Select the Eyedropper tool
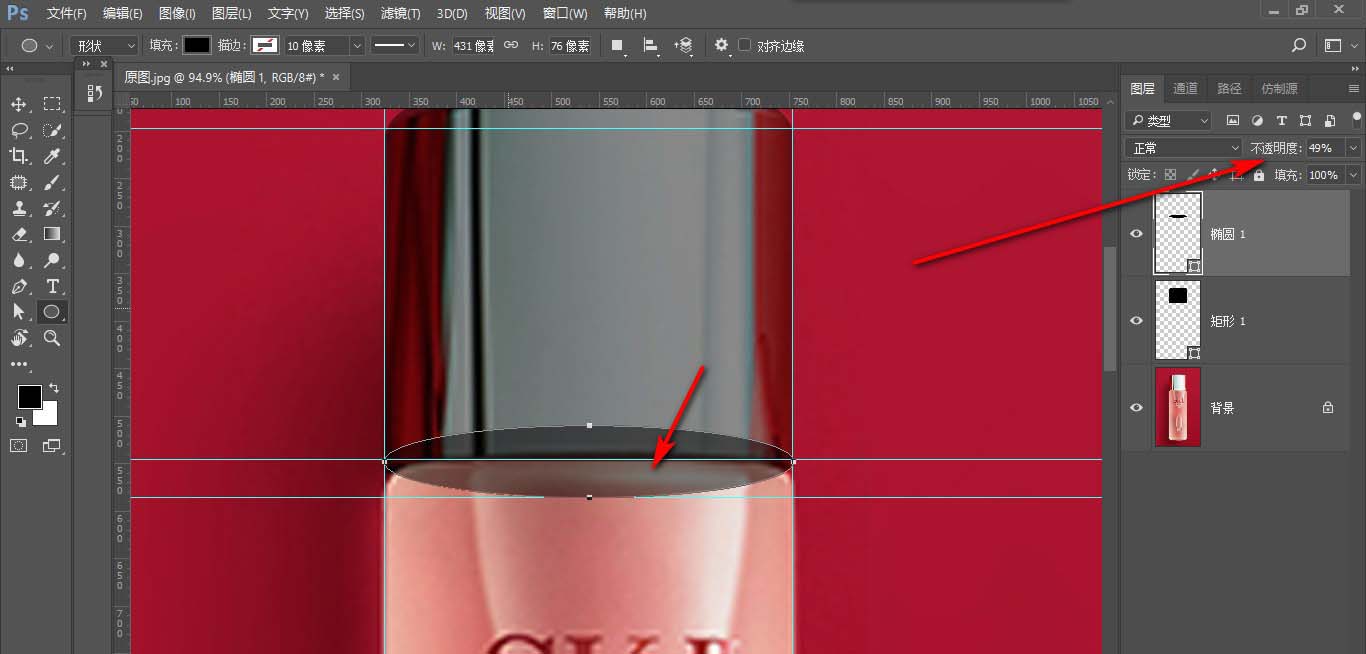The width and height of the screenshot is (1366, 654). coord(52,156)
